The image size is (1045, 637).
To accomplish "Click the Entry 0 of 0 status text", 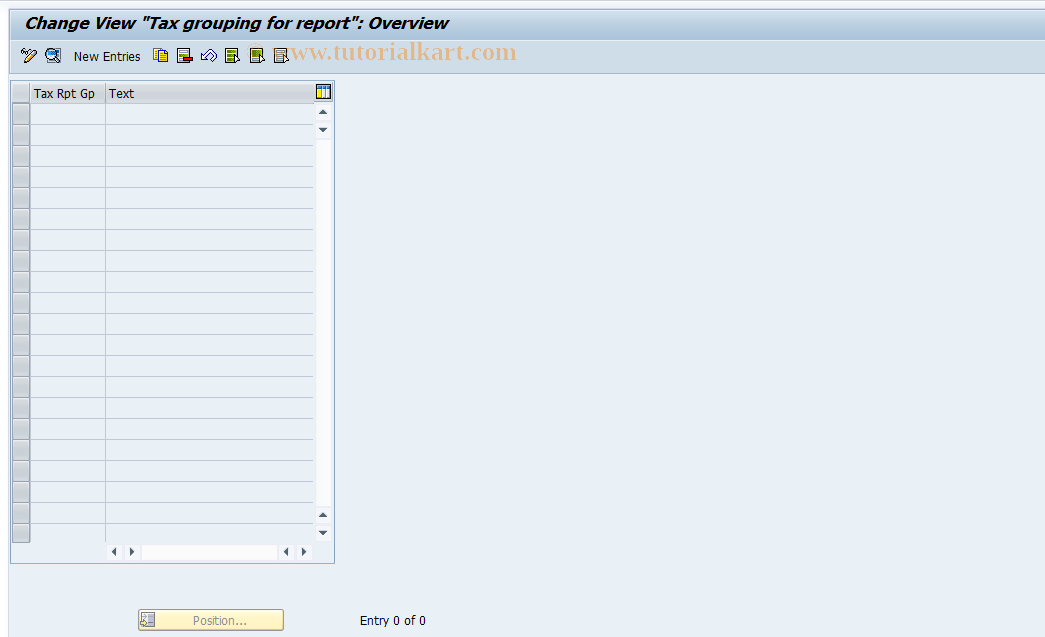I will pyautogui.click(x=393, y=620).
